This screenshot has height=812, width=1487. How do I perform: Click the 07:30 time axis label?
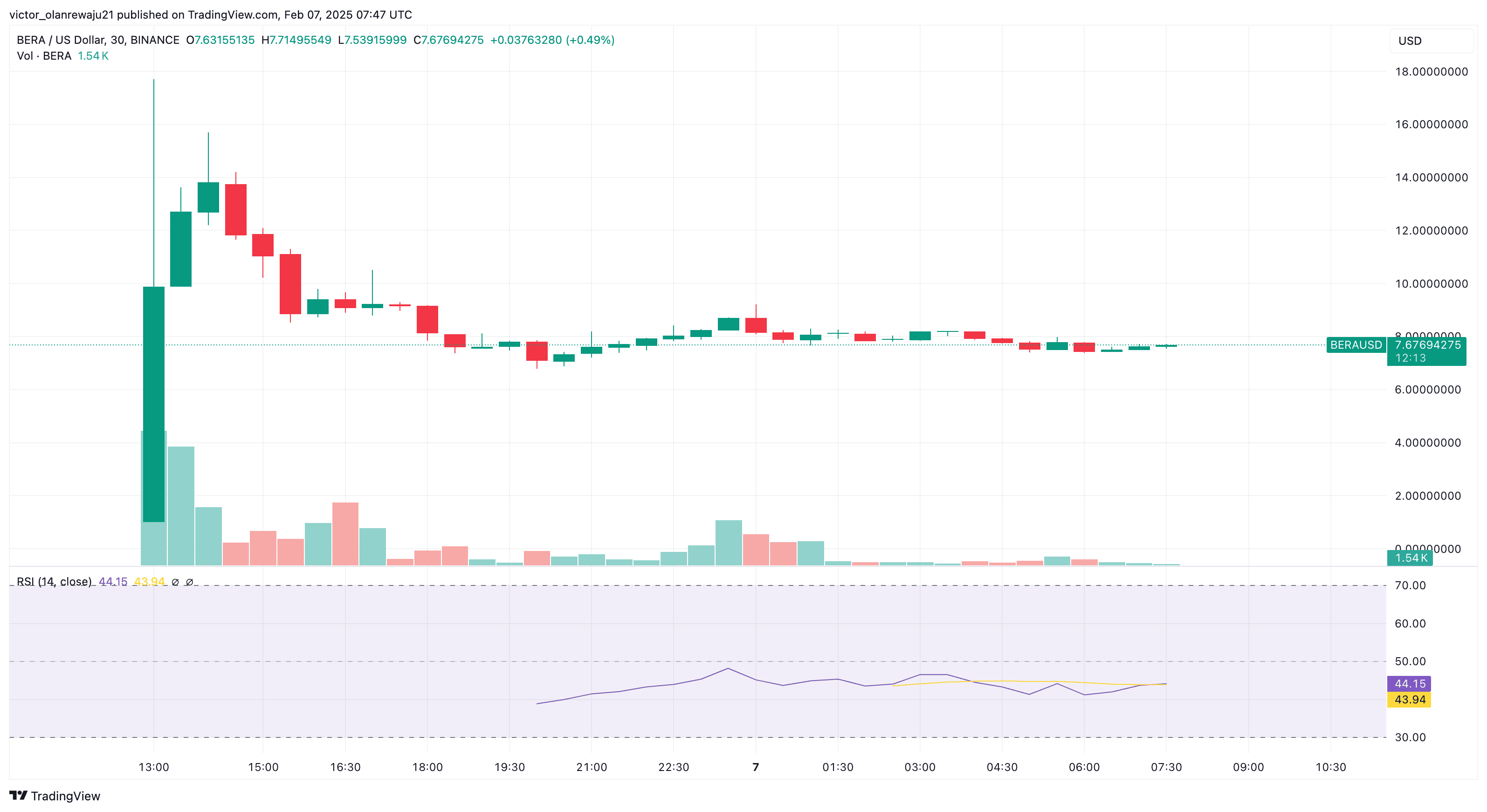click(x=1166, y=767)
